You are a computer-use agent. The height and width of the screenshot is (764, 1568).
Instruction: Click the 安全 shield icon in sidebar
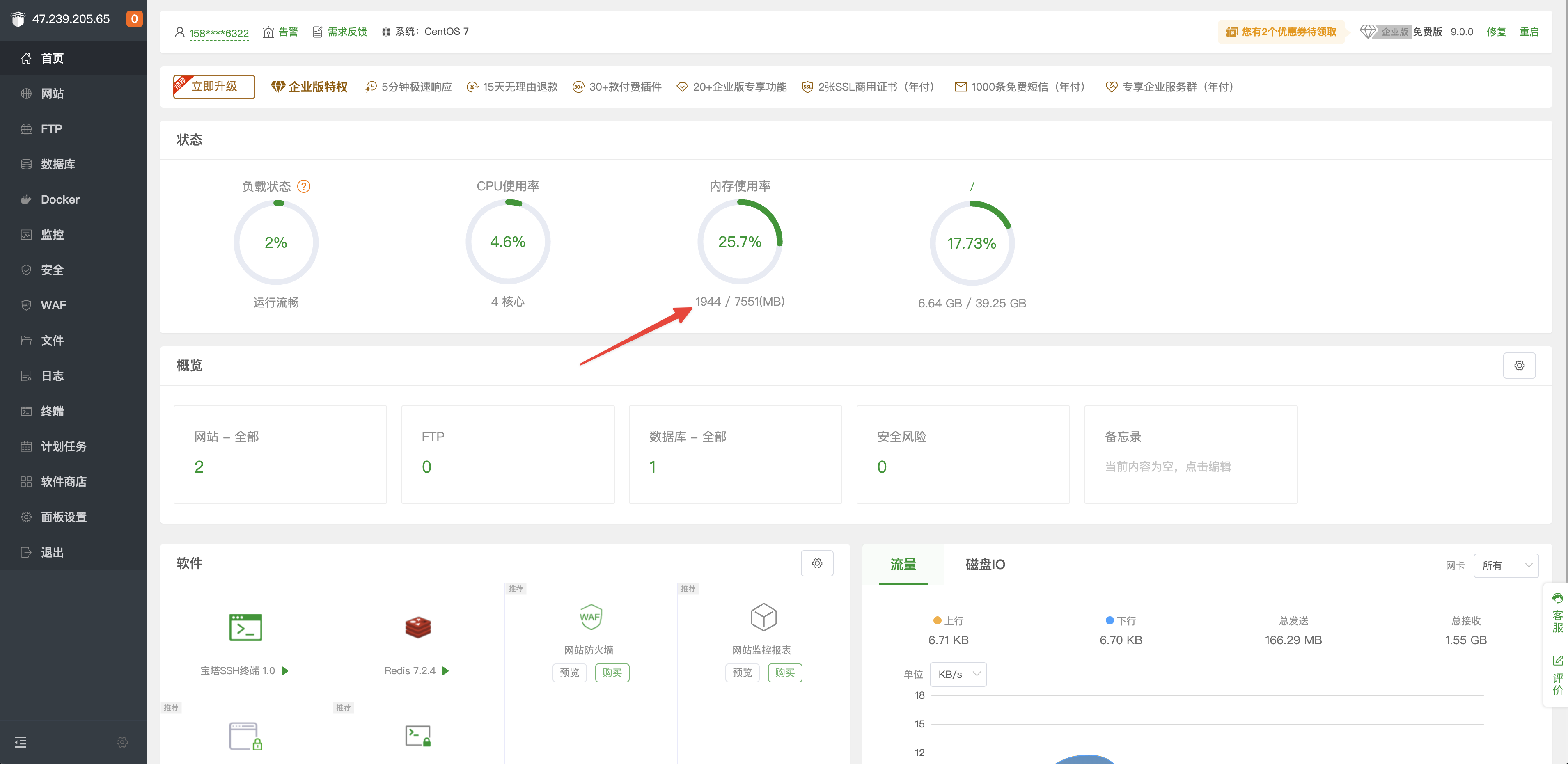26,270
